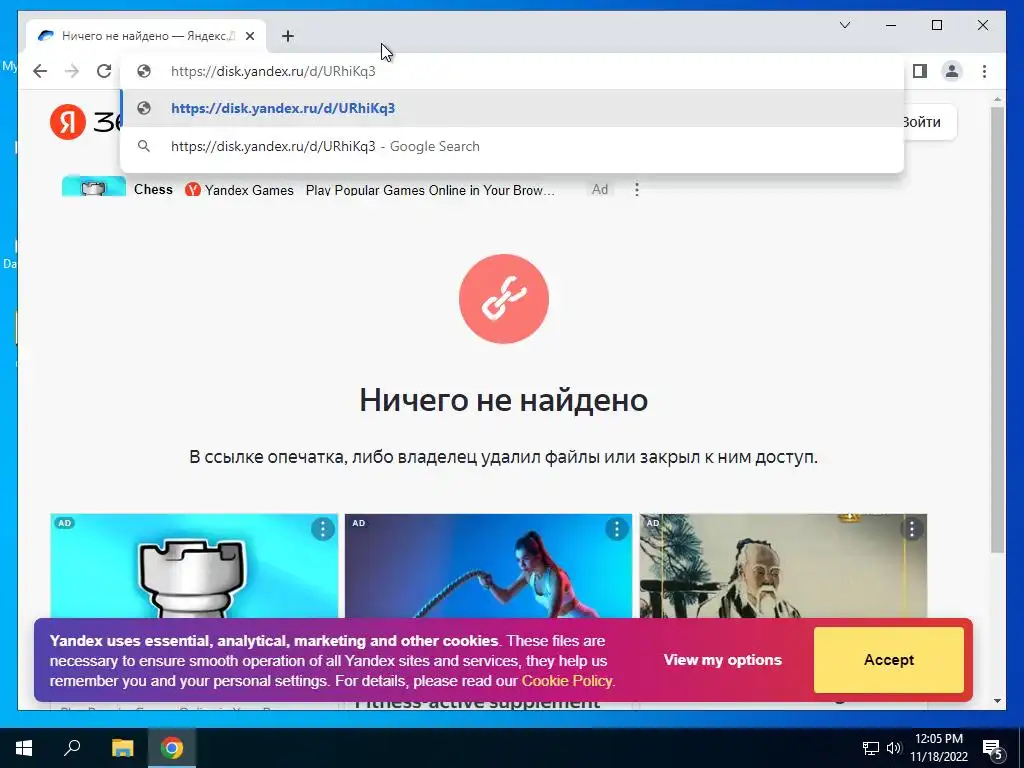This screenshot has height=768, width=1024.
Task: Click the forward navigation arrow
Action: 72,71
